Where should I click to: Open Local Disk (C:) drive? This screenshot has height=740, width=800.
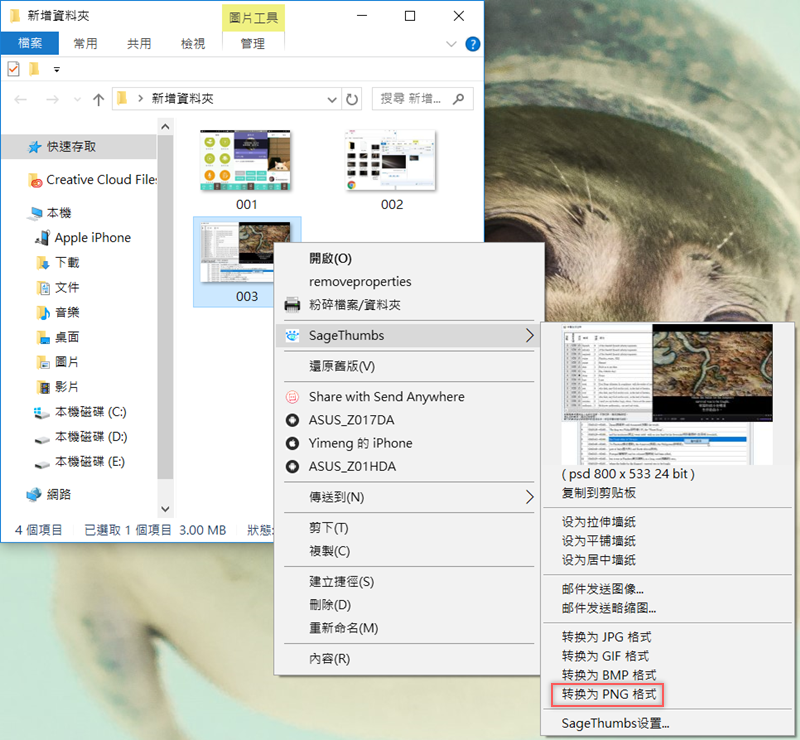point(90,412)
